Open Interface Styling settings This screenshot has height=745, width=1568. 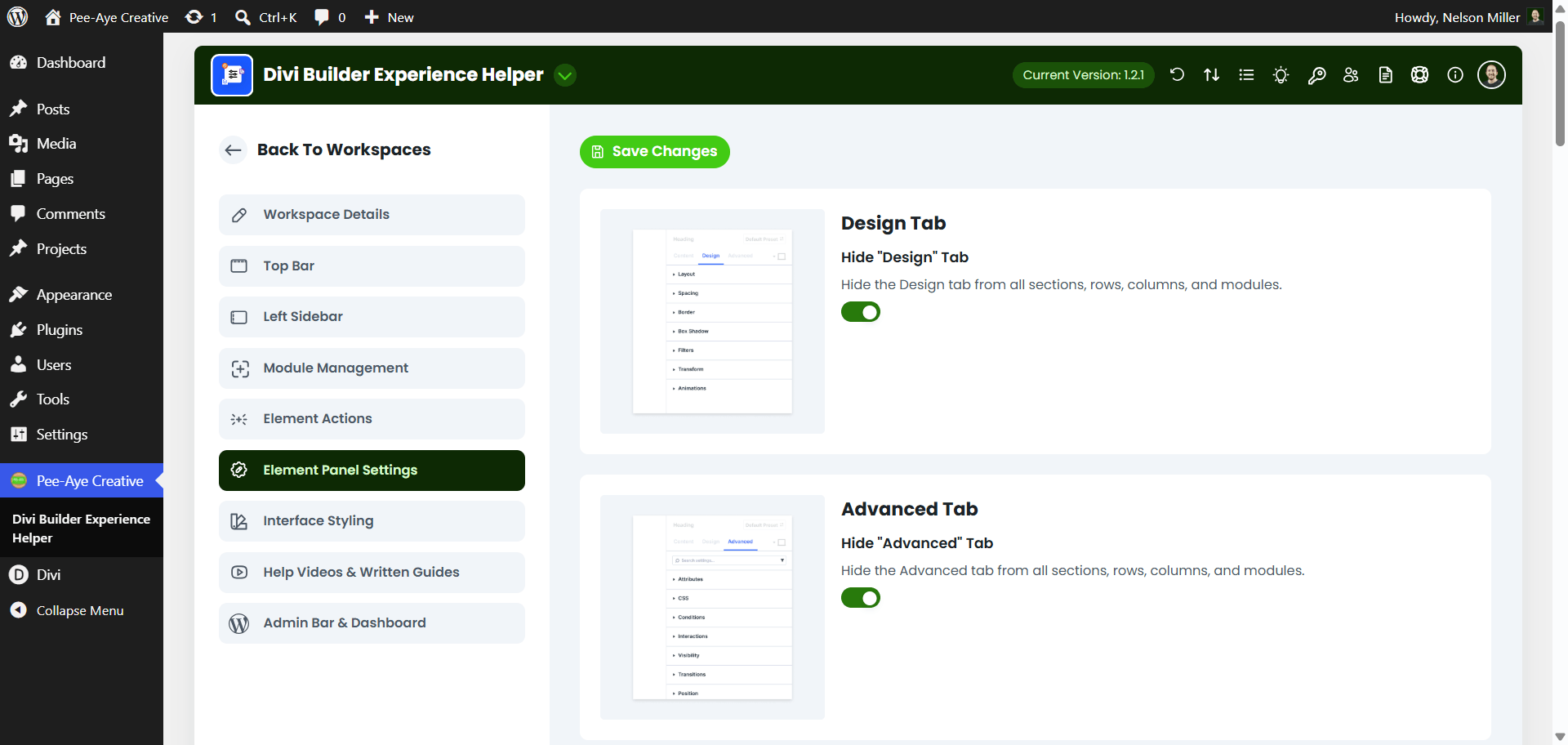[x=372, y=521]
